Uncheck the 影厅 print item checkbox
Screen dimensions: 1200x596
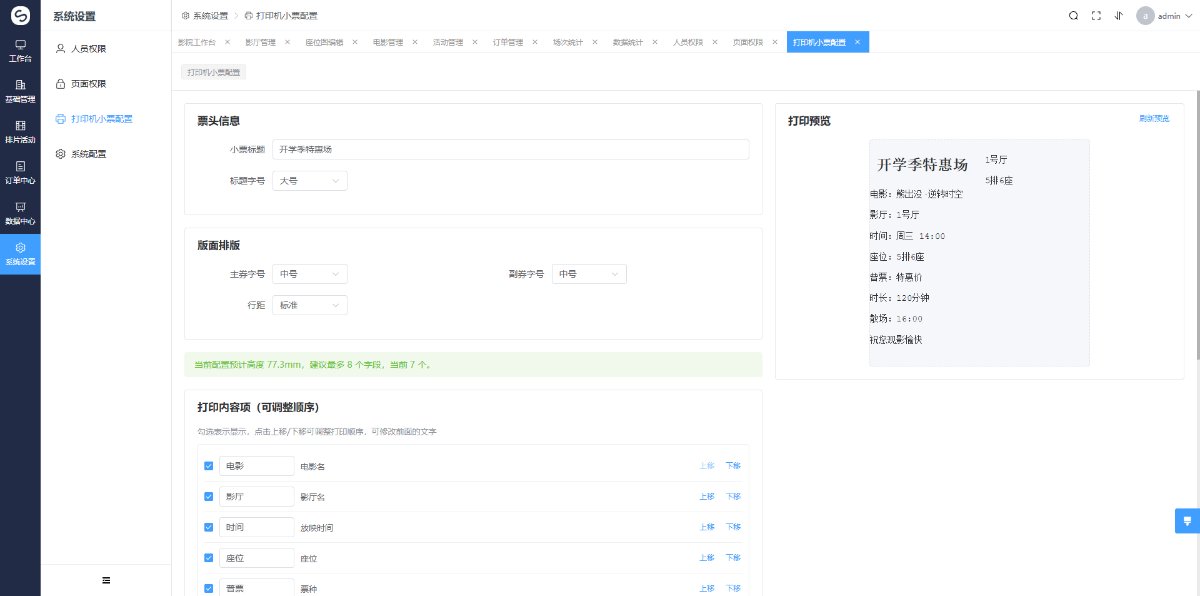pos(208,496)
